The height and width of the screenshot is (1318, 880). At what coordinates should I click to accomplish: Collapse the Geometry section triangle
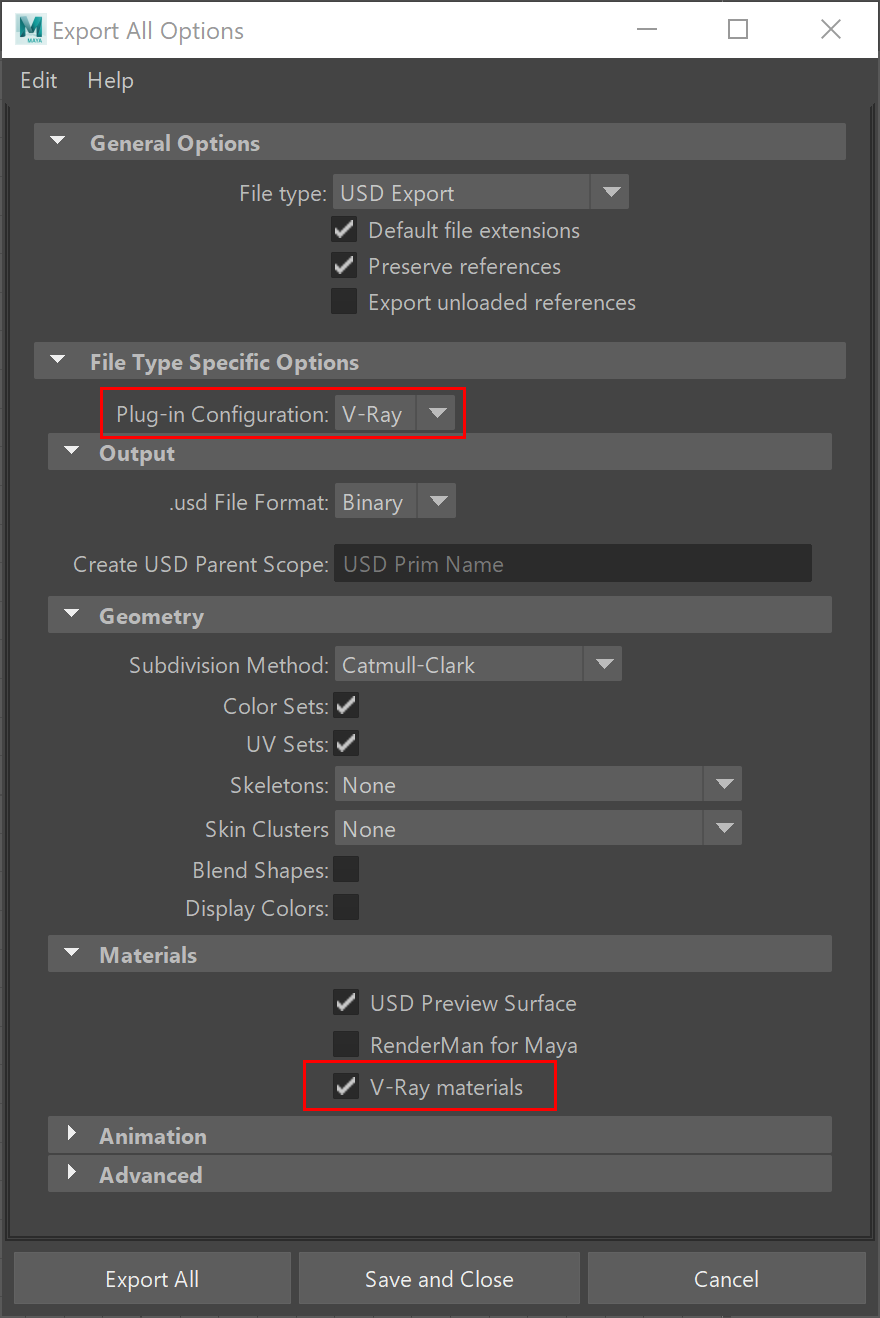click(x=71, y=615)
